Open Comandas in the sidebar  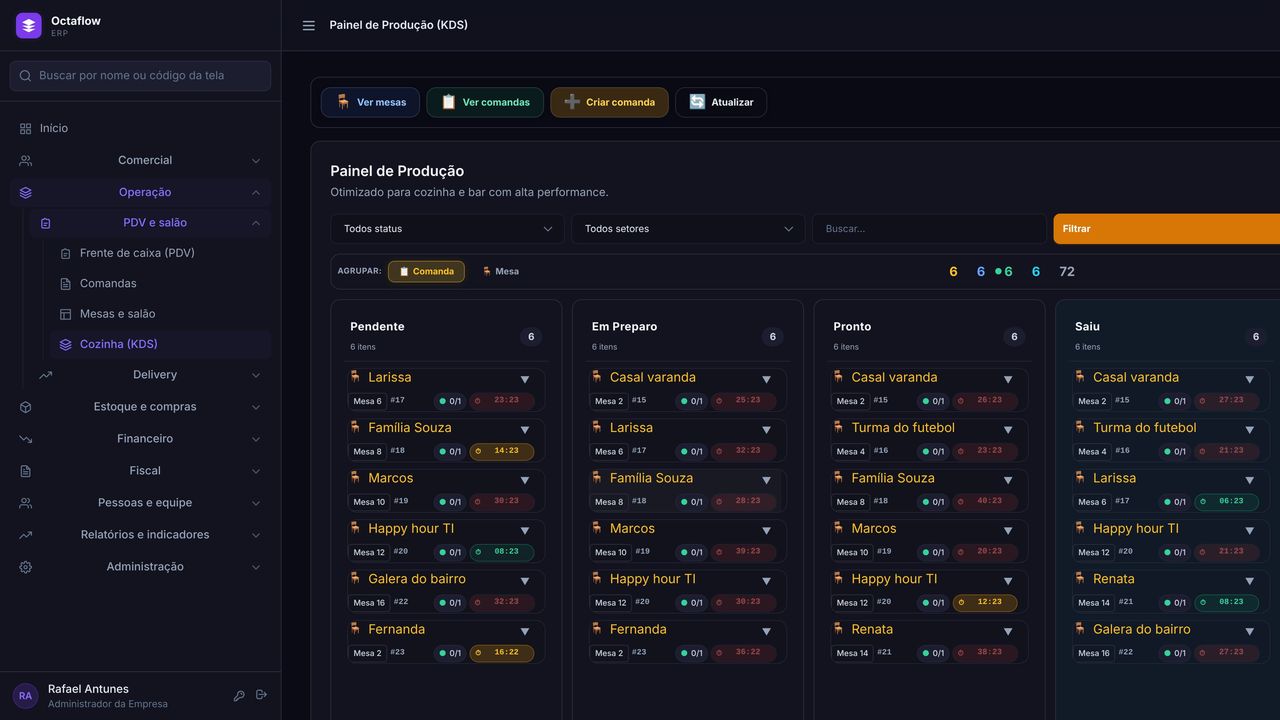click(160, 284)
